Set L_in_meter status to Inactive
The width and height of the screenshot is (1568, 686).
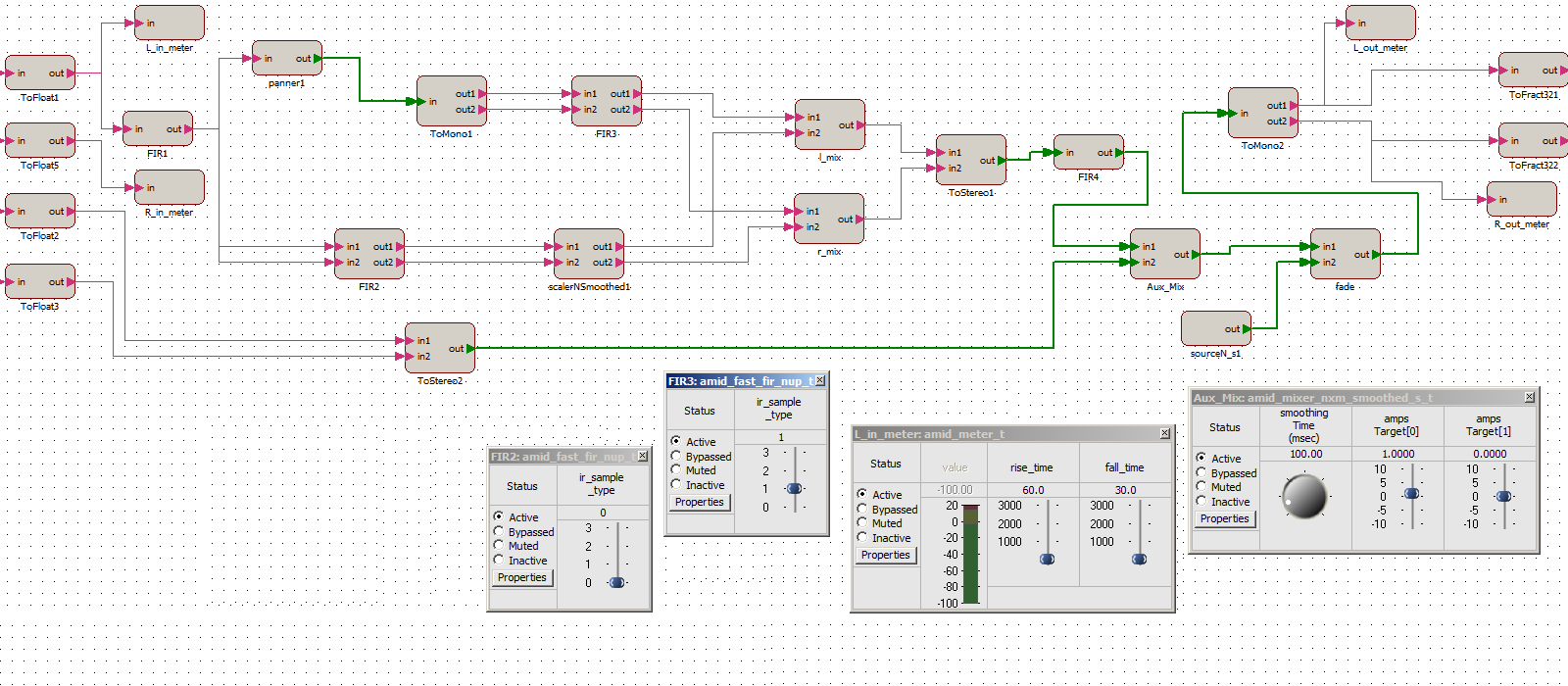861,538
